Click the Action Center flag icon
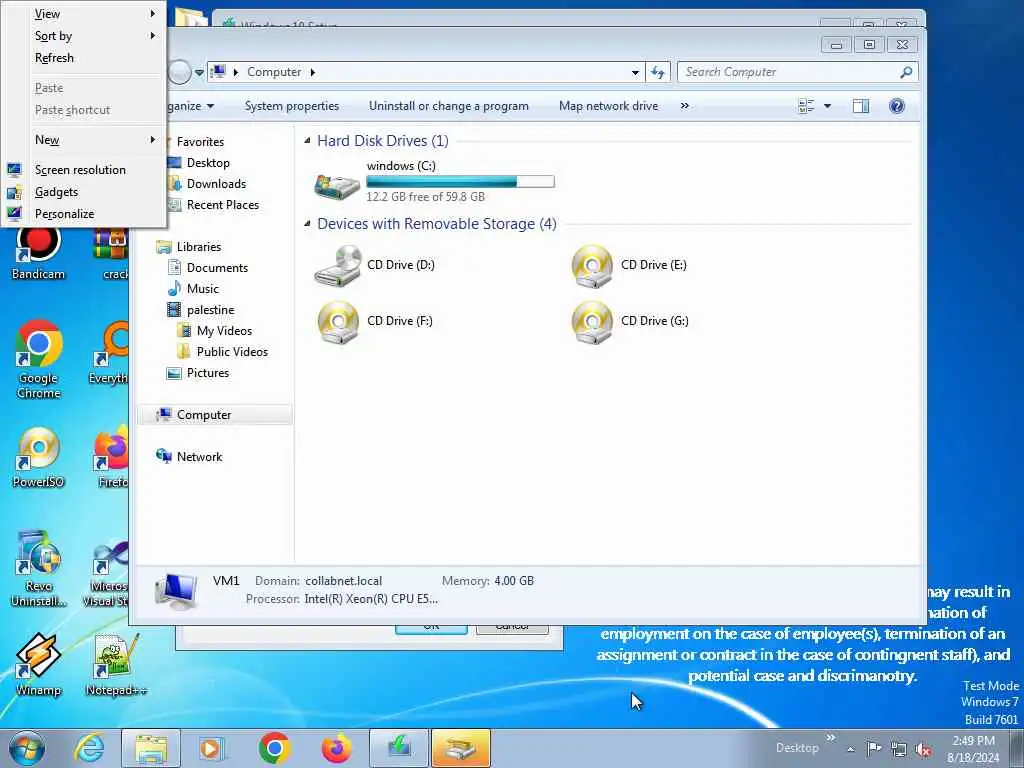 pos(874,749)
